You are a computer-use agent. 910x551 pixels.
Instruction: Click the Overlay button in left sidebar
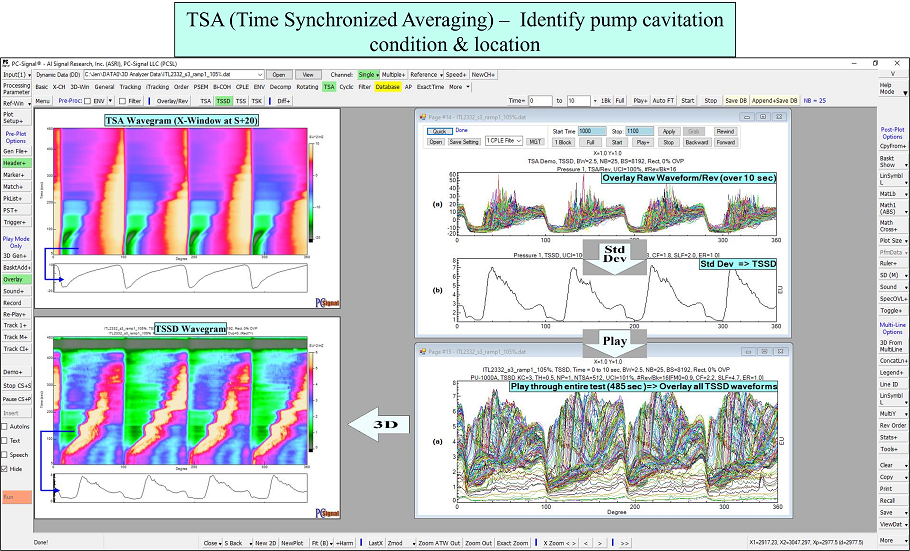coord(14,279)
